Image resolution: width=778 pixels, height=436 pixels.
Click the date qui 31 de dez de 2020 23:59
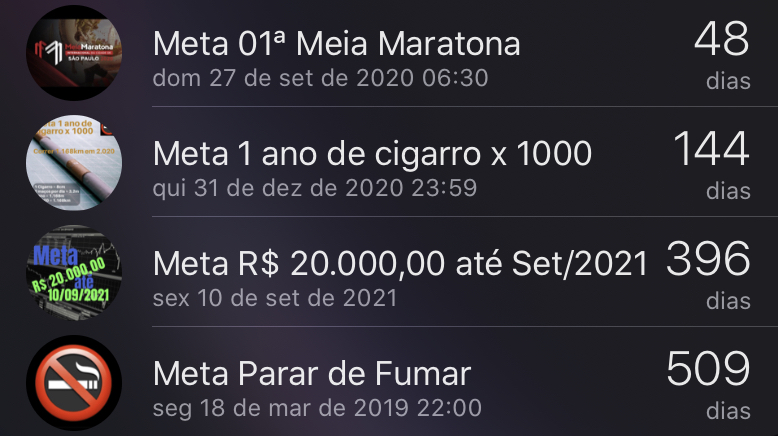tap(315, 188)
